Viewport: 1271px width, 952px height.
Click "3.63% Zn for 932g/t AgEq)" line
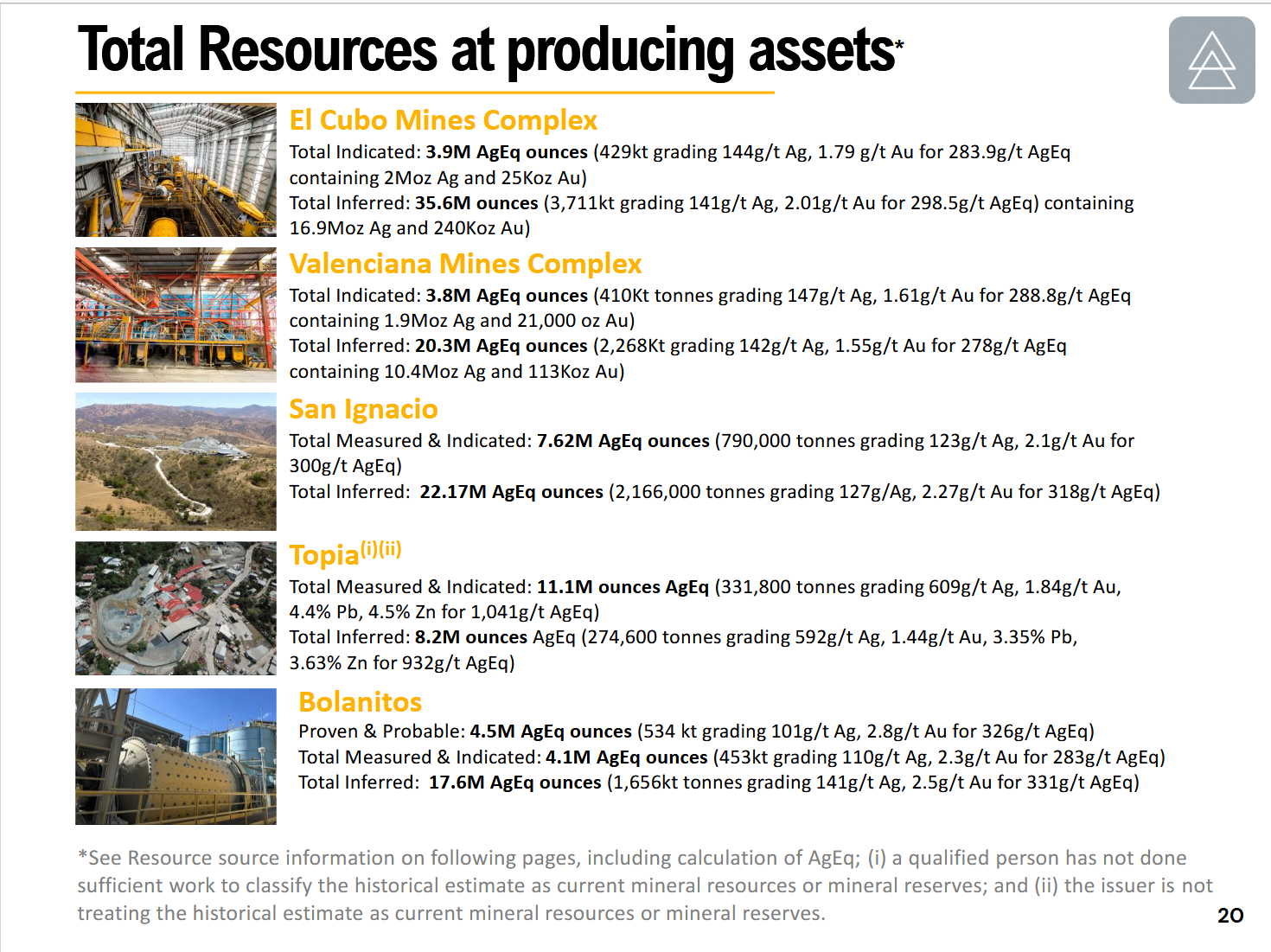click(402, 663)
